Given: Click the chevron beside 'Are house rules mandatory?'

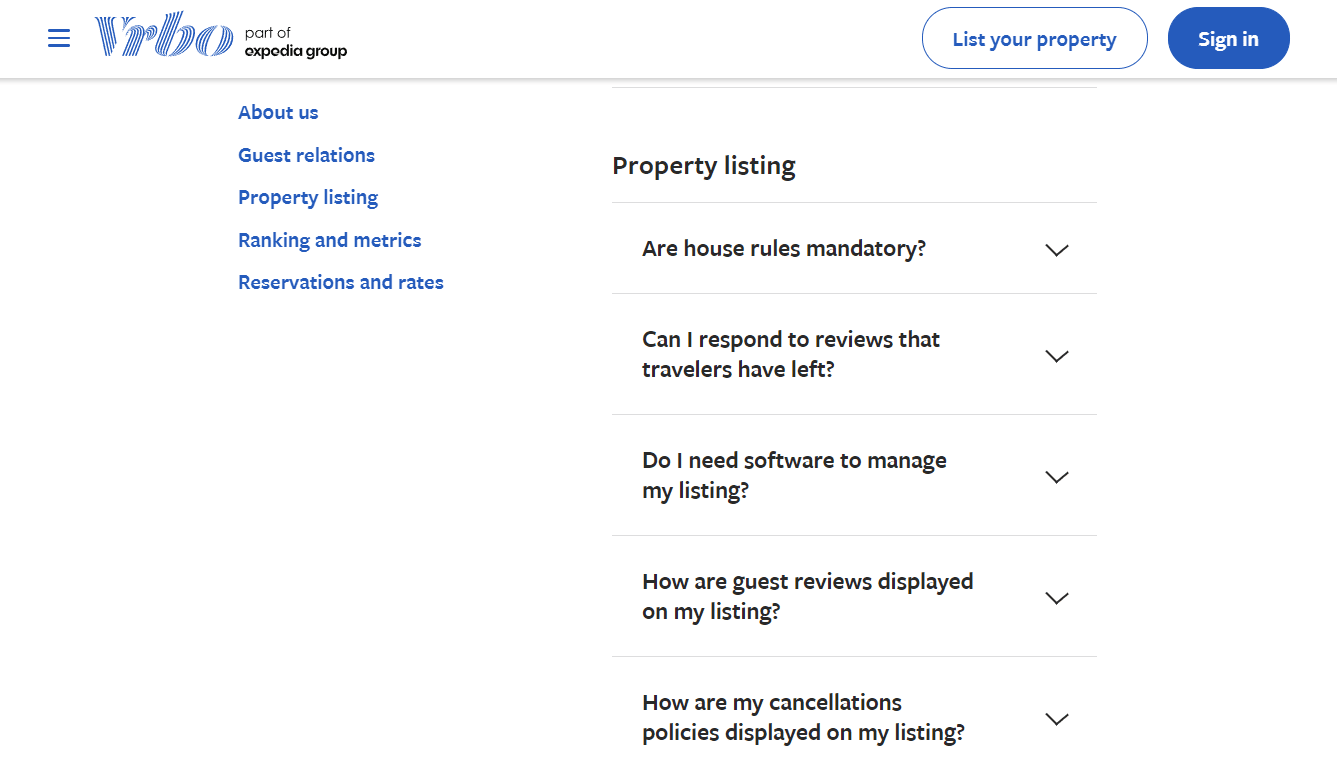Looking at the screenshot, I should point(1056,250).
